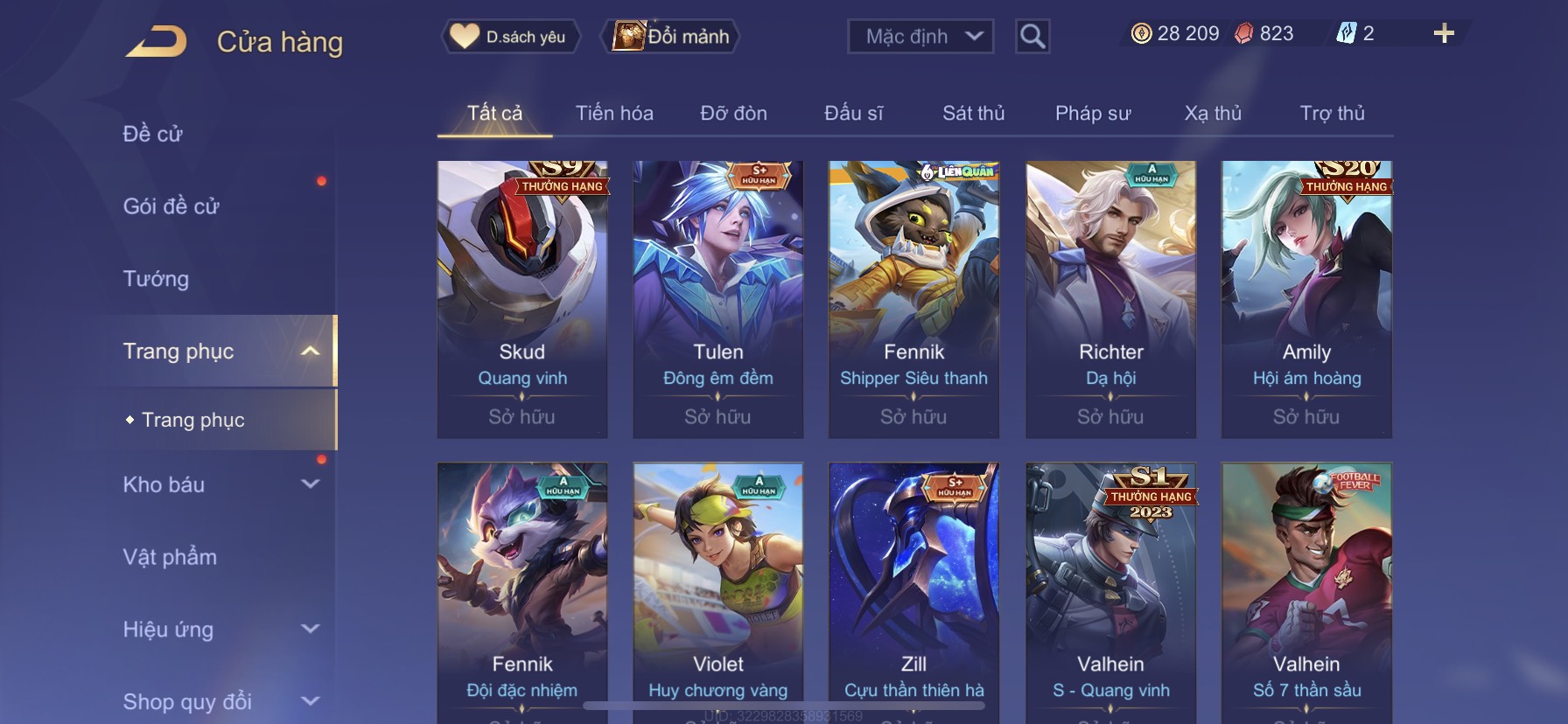Click the gold coin balance icon
Screen dimensions: 1568x724
pos(1141,34)
